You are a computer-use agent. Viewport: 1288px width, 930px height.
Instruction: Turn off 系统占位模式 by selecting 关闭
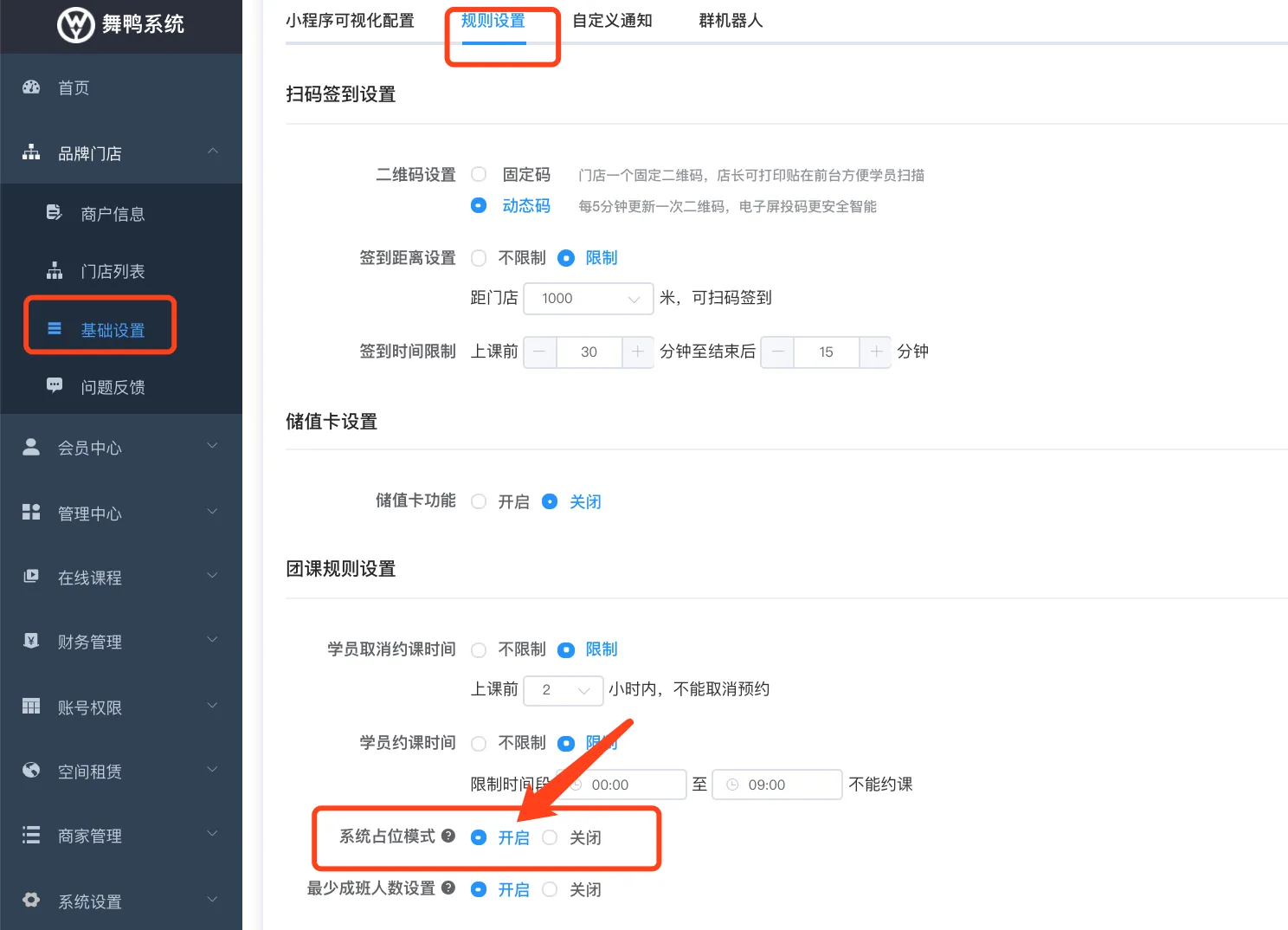click(550, 837)
